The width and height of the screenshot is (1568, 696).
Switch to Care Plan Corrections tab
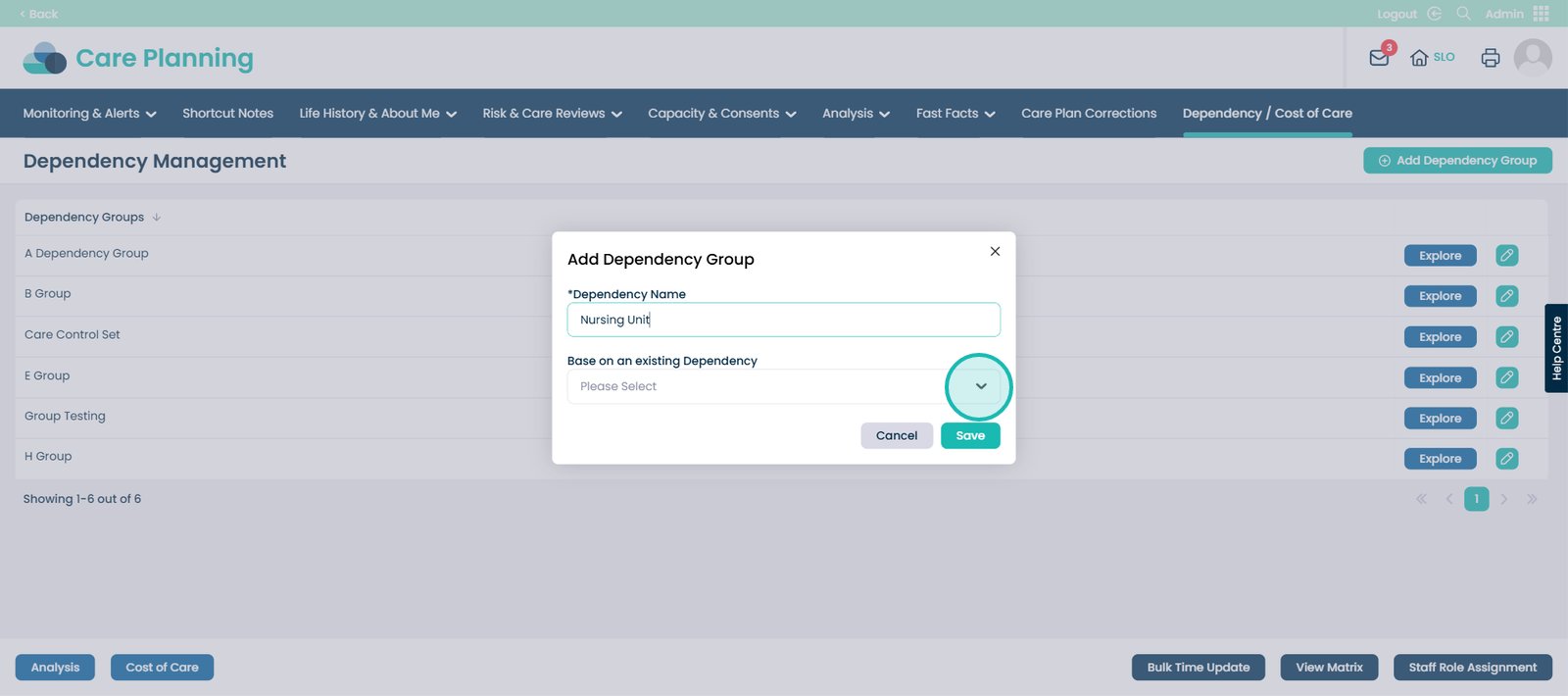tap(1088, 114)
